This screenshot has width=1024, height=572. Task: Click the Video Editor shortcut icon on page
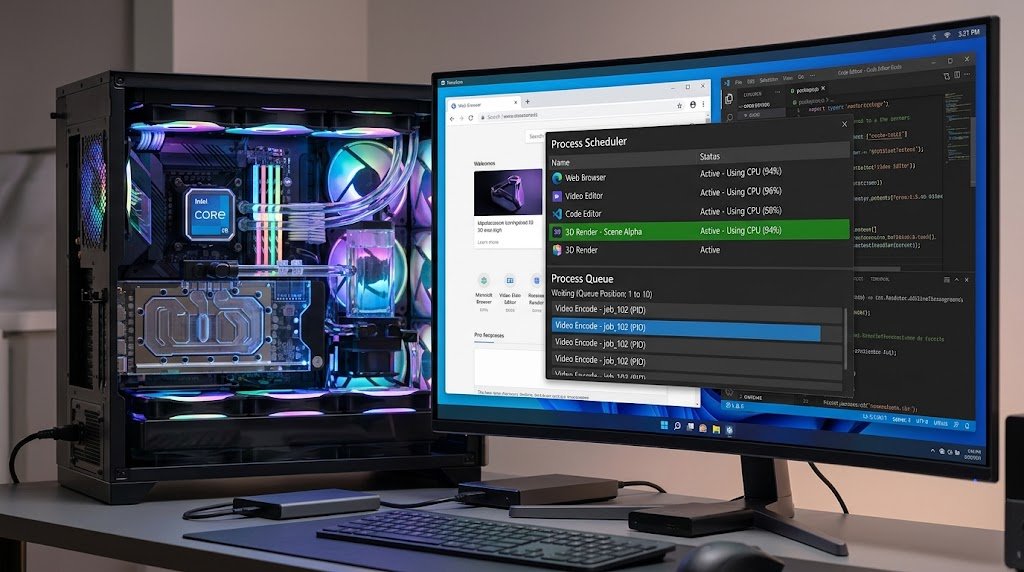[x=510, y=280]
